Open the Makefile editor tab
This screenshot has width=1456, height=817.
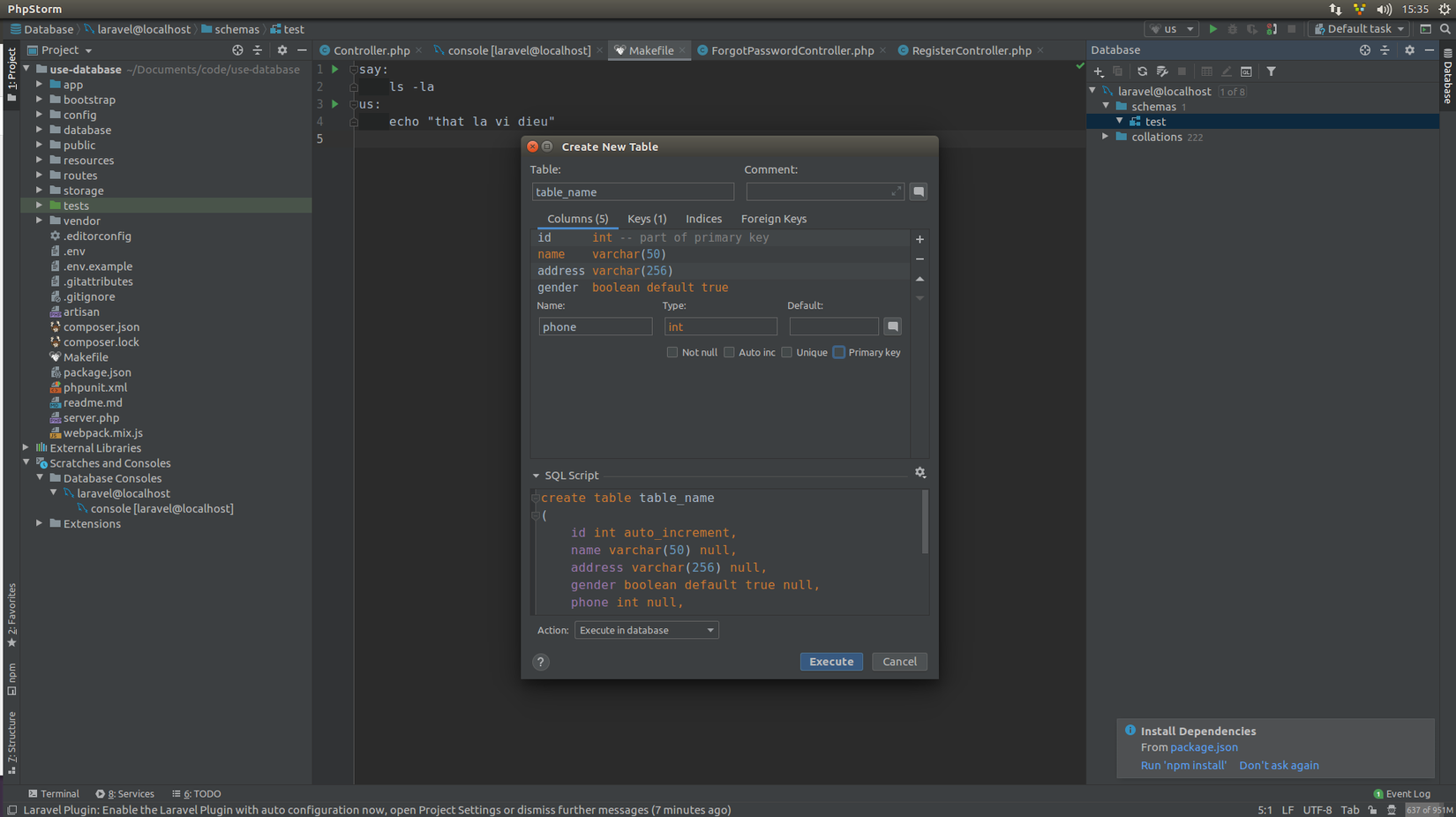[x=650, y=50]
